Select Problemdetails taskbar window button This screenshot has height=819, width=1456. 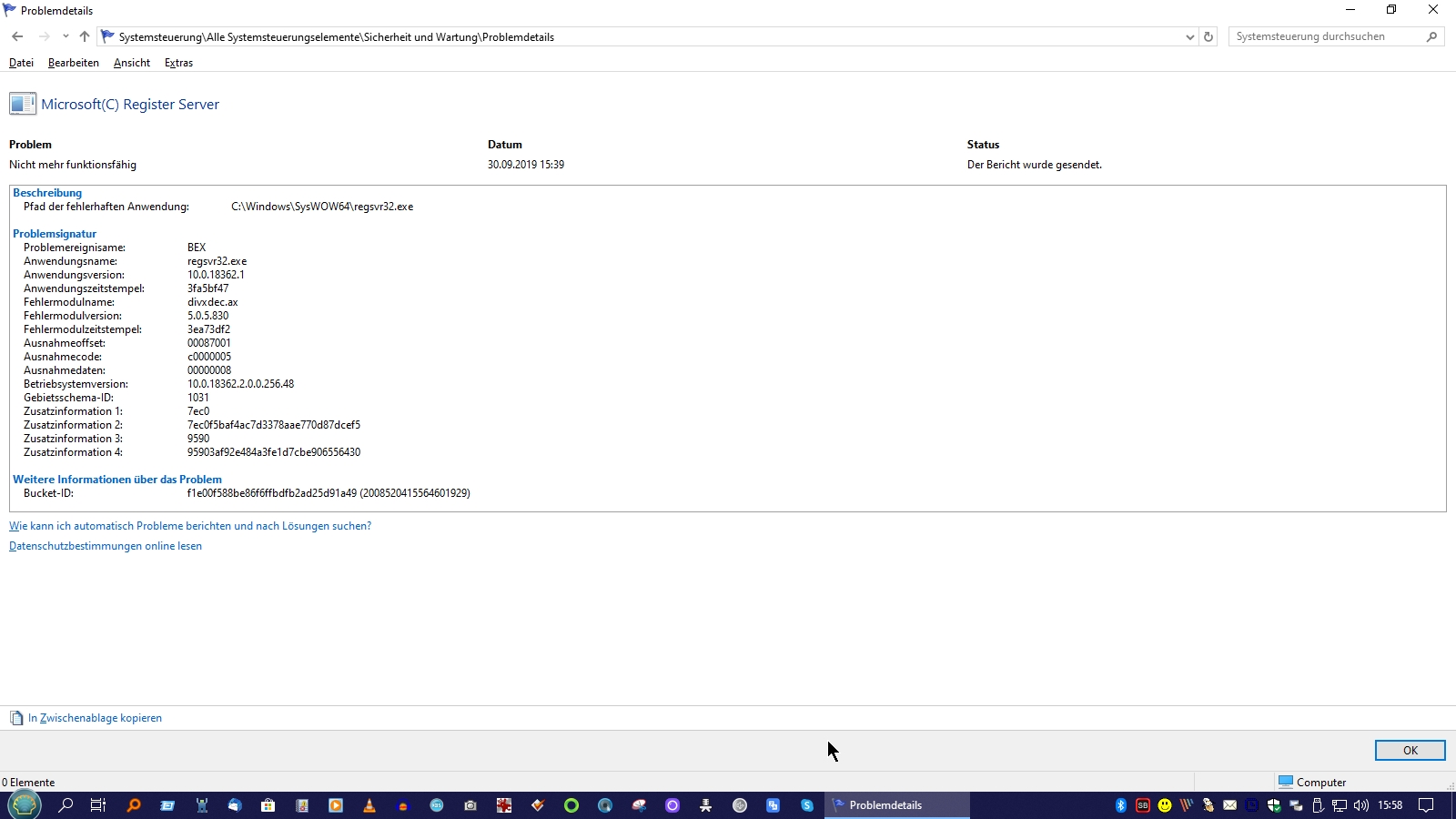click(897, 805)
